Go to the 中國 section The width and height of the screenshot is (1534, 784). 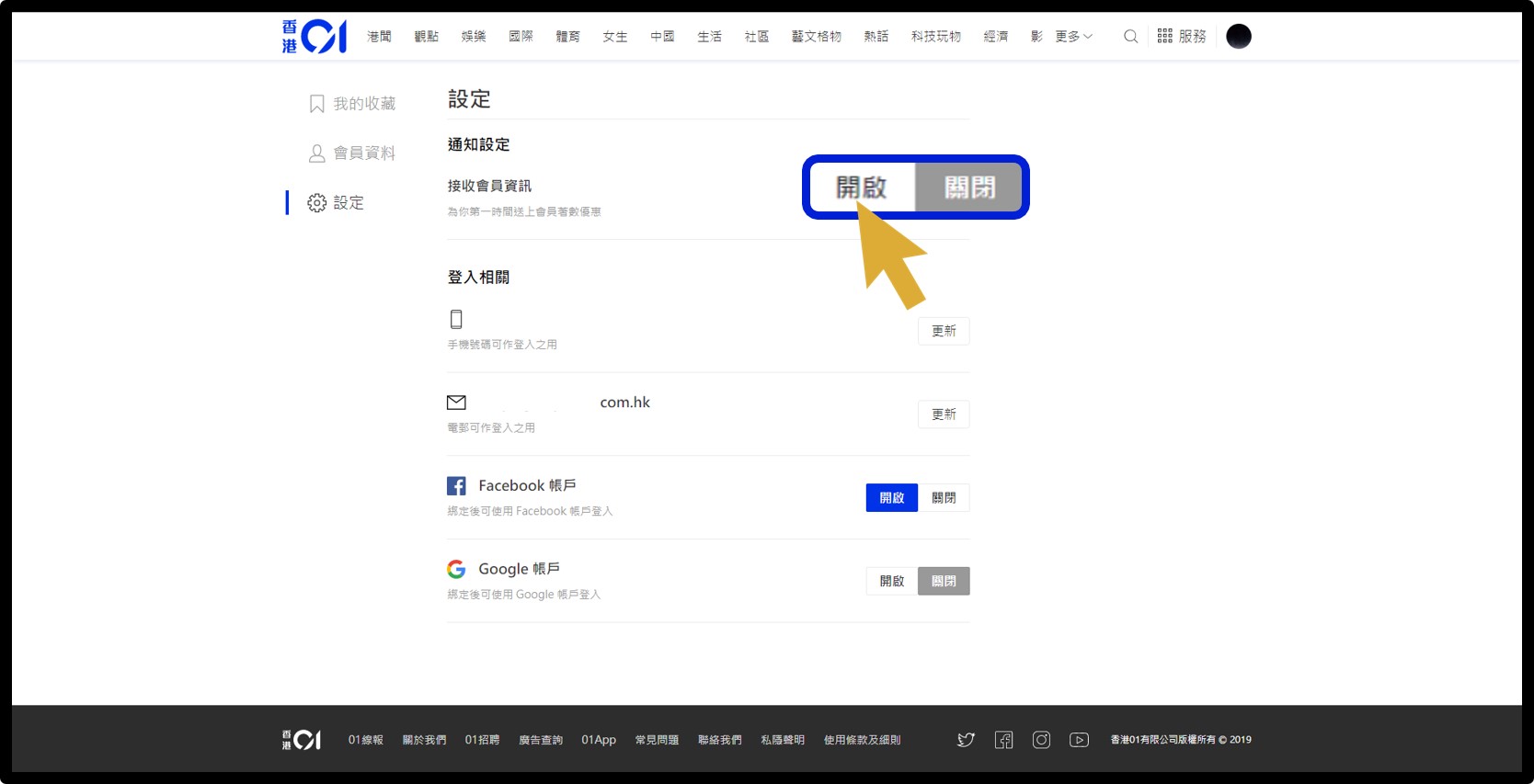pyautogui.click(x=662, y=37)
